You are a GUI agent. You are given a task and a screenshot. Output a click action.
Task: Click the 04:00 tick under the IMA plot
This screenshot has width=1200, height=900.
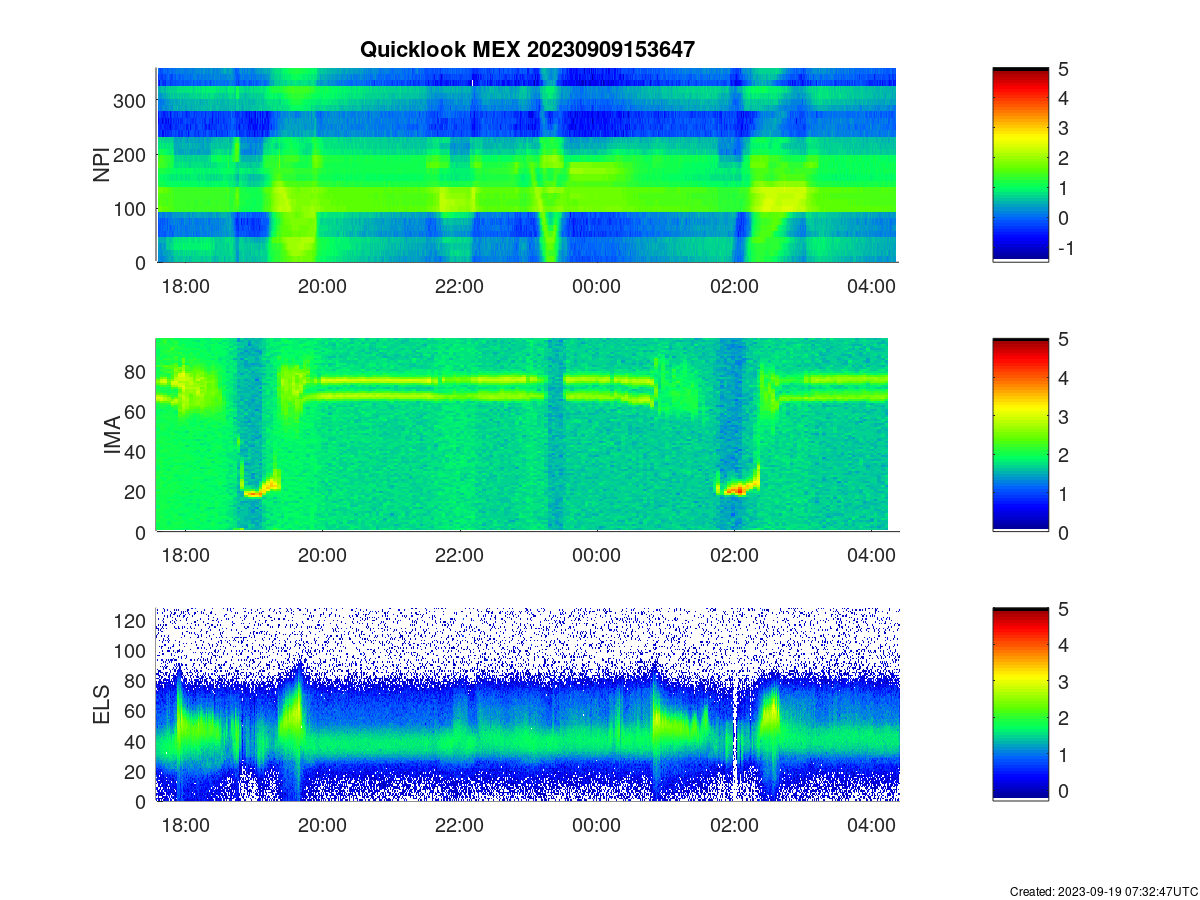coord(871,556)
